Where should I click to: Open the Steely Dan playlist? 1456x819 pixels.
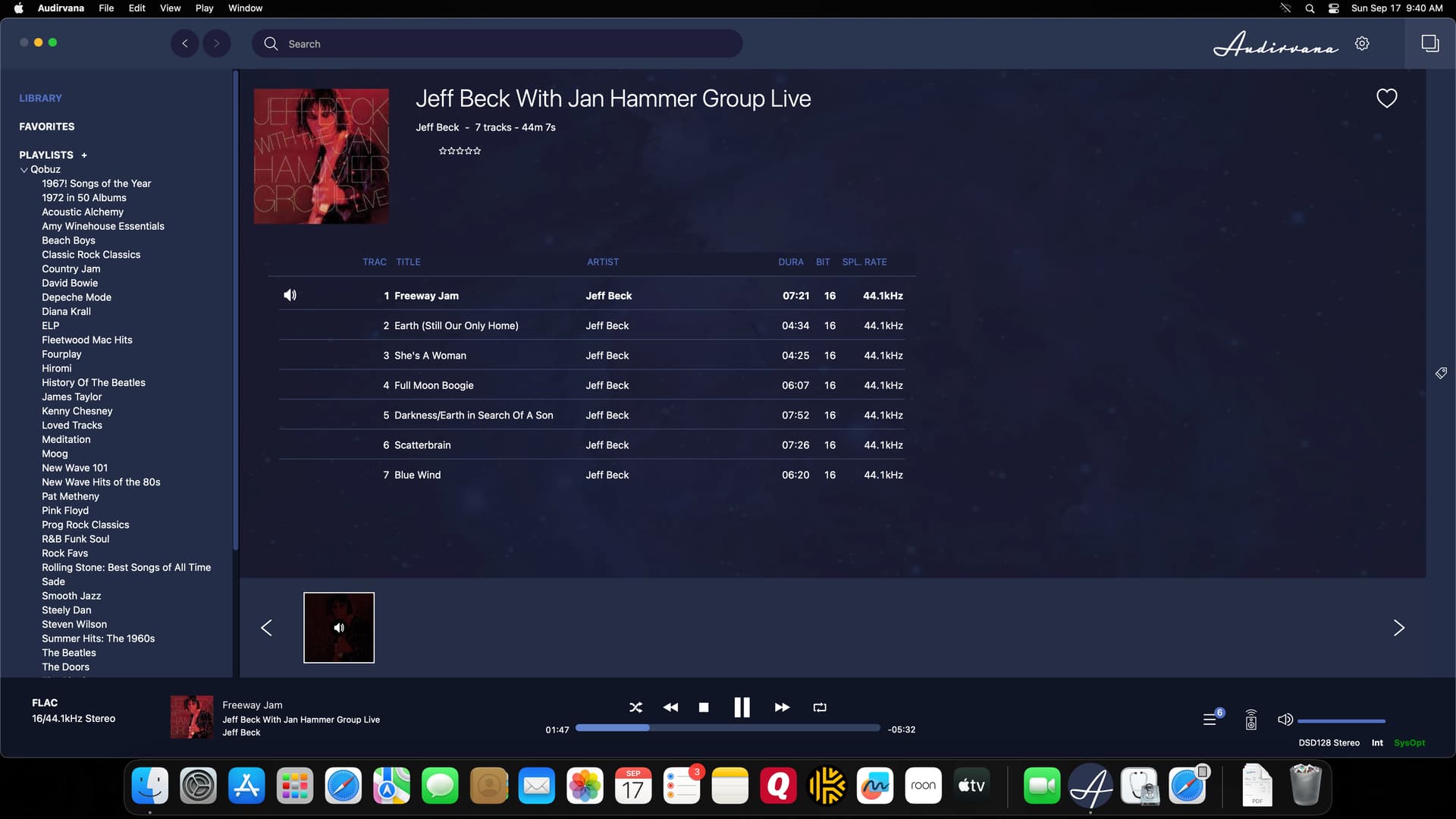click(x=67, y=610)
